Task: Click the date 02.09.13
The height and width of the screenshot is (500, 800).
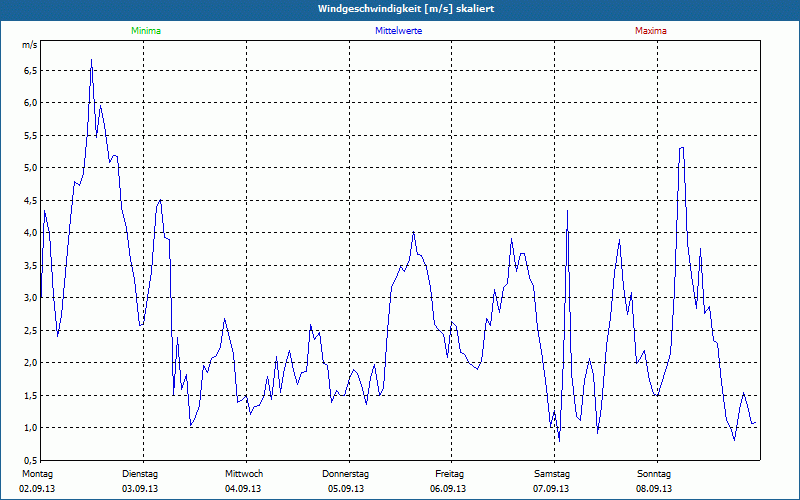Action: click(x=37, y=489)
